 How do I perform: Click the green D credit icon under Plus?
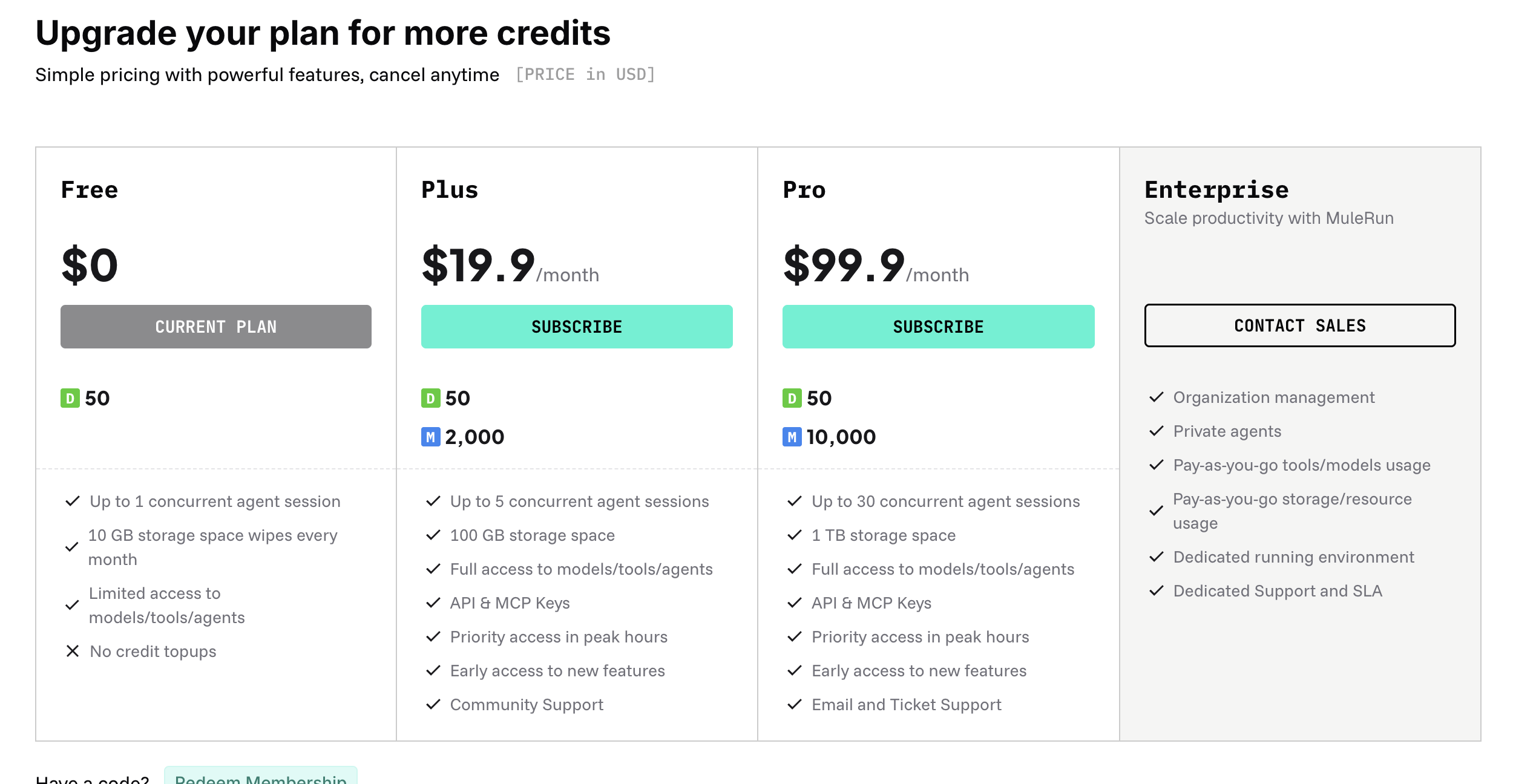pos(430,398)
